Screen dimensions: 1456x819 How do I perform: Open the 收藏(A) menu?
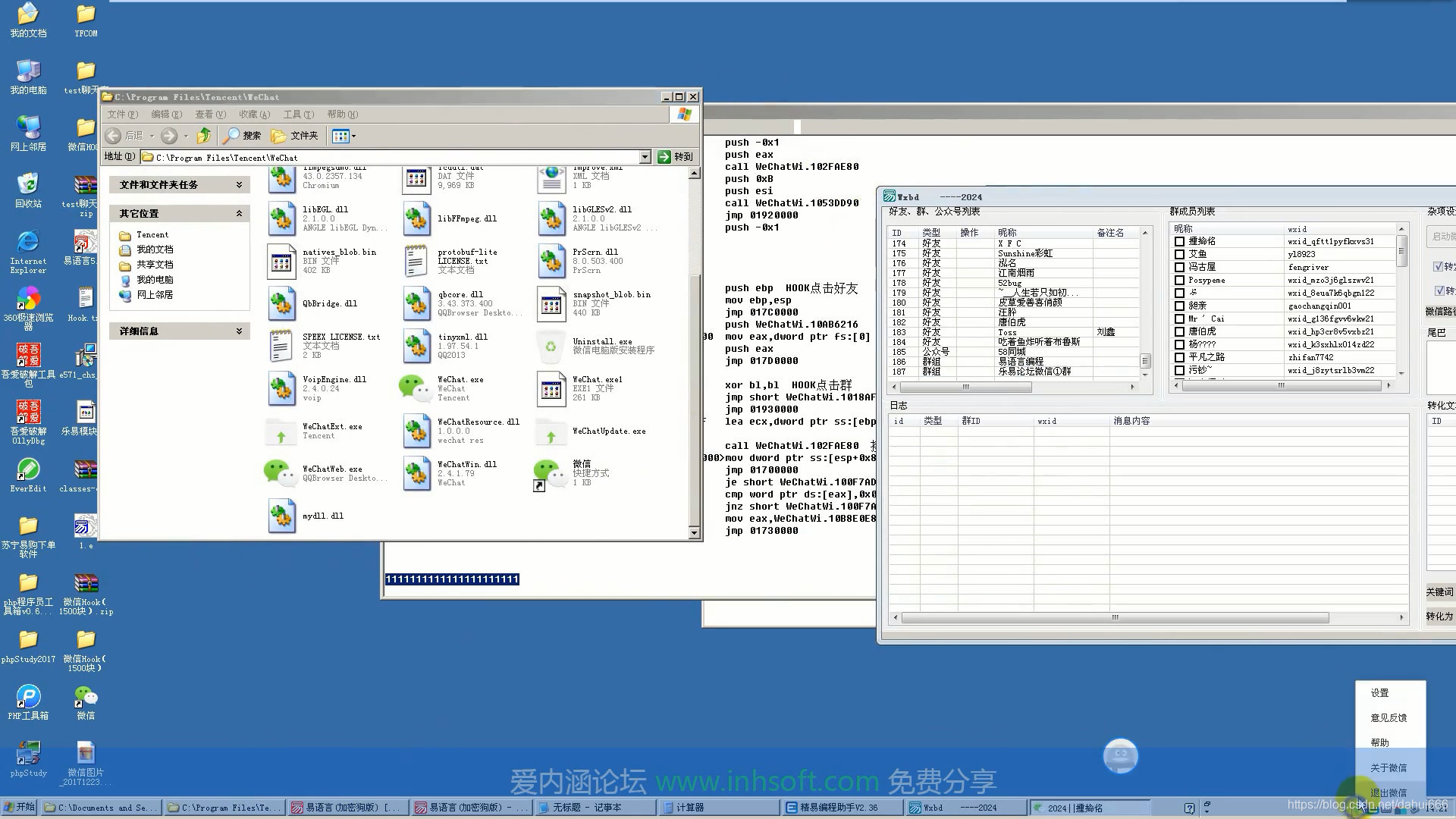pyautogui.click(x=254, y=115)
